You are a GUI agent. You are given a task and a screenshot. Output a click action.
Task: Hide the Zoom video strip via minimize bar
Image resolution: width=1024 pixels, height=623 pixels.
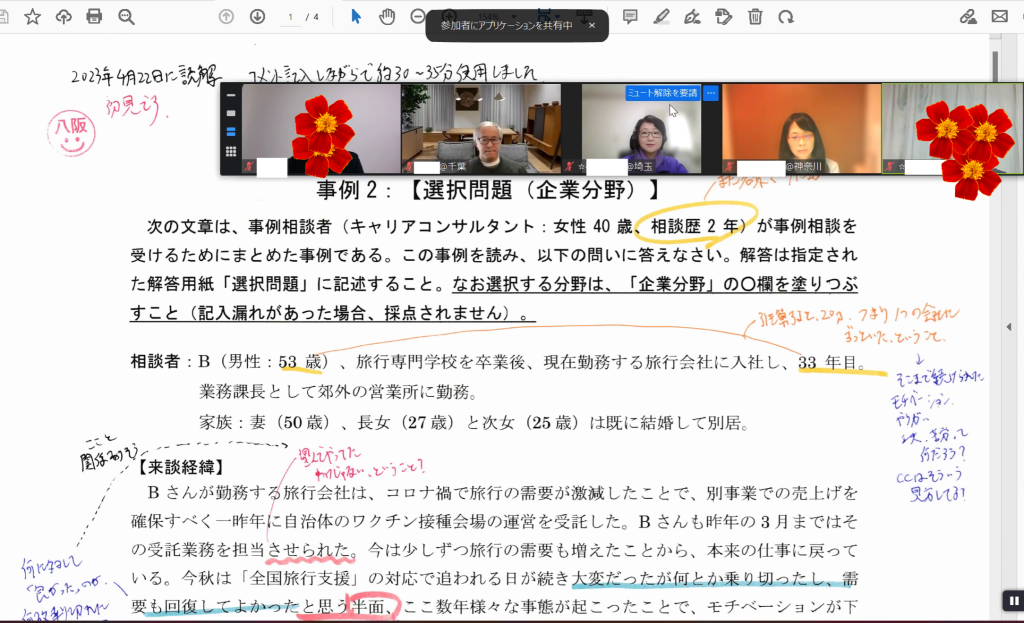point(231,96)
